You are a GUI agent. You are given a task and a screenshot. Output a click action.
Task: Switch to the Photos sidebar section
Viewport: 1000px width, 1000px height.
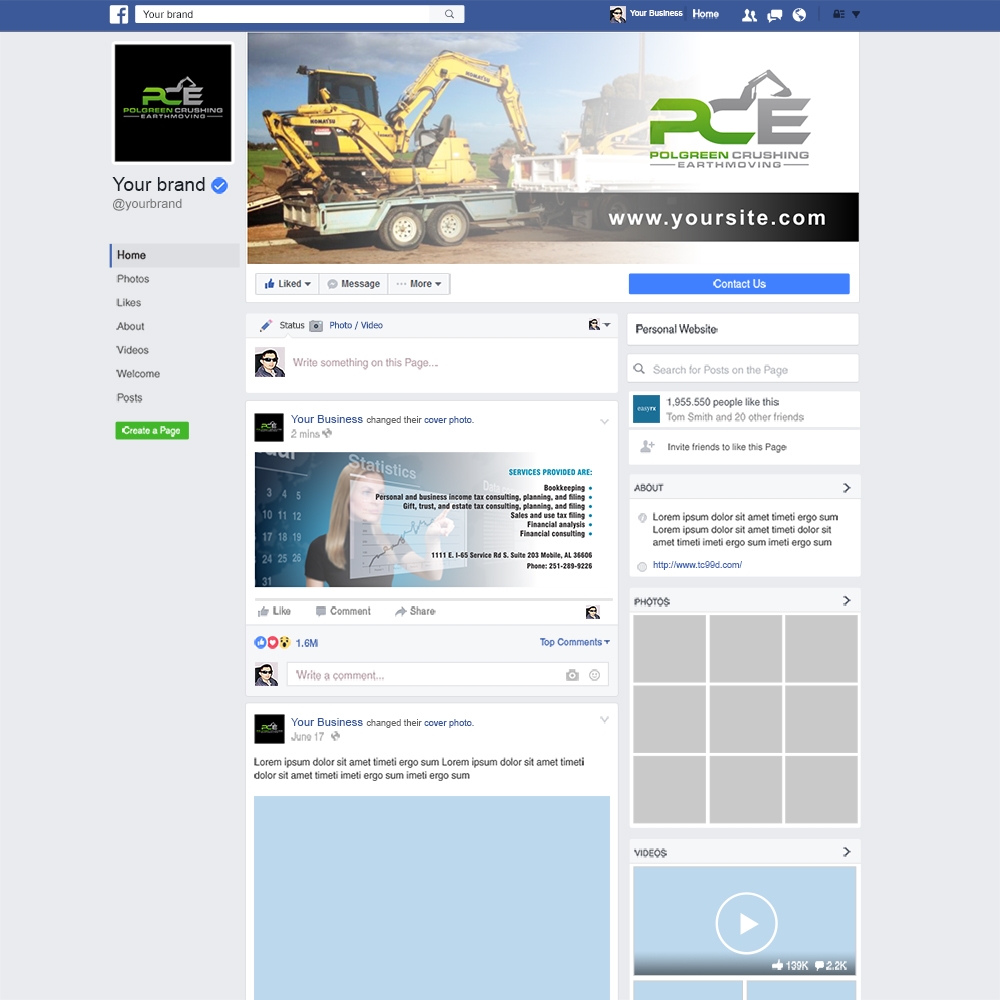[132, 279]
